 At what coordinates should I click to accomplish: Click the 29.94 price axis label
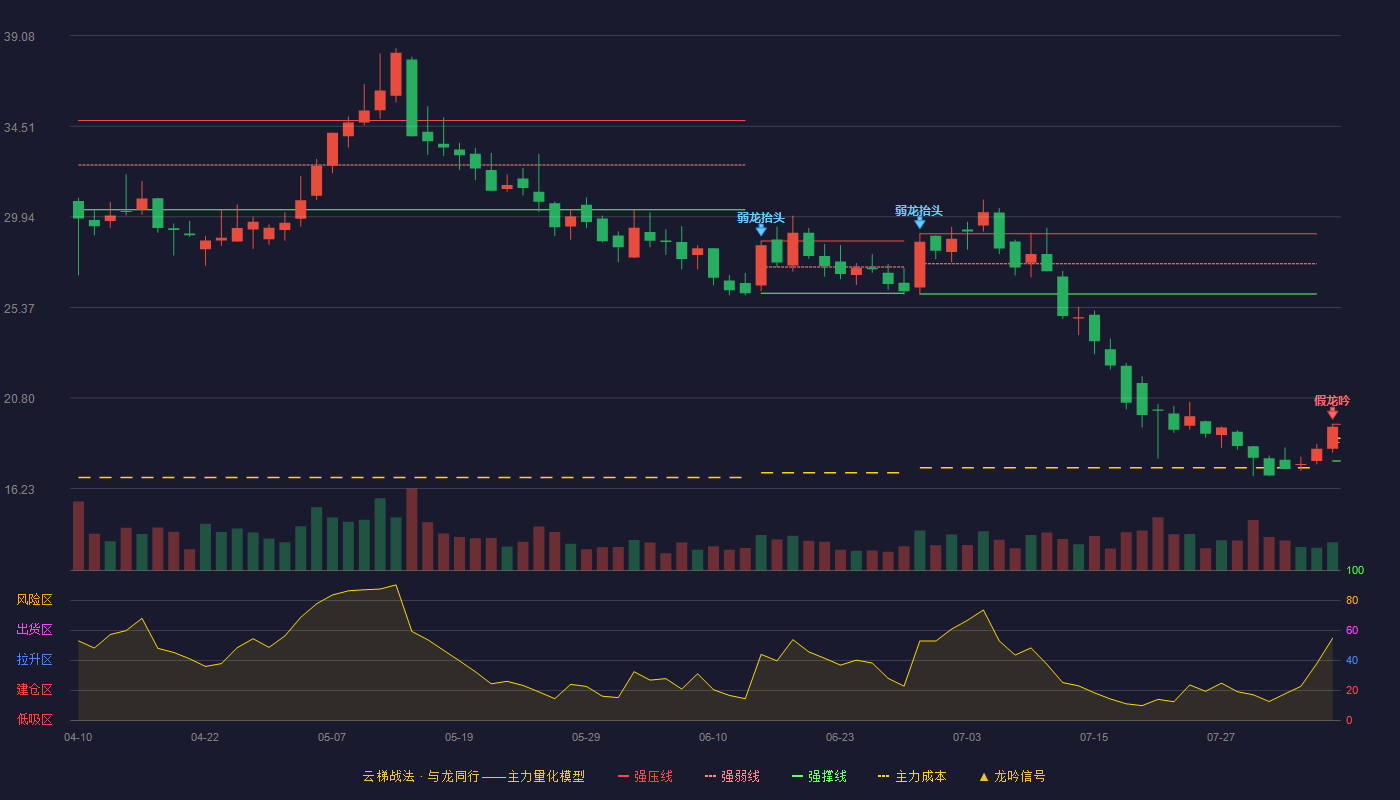click(x=19, y=218)
